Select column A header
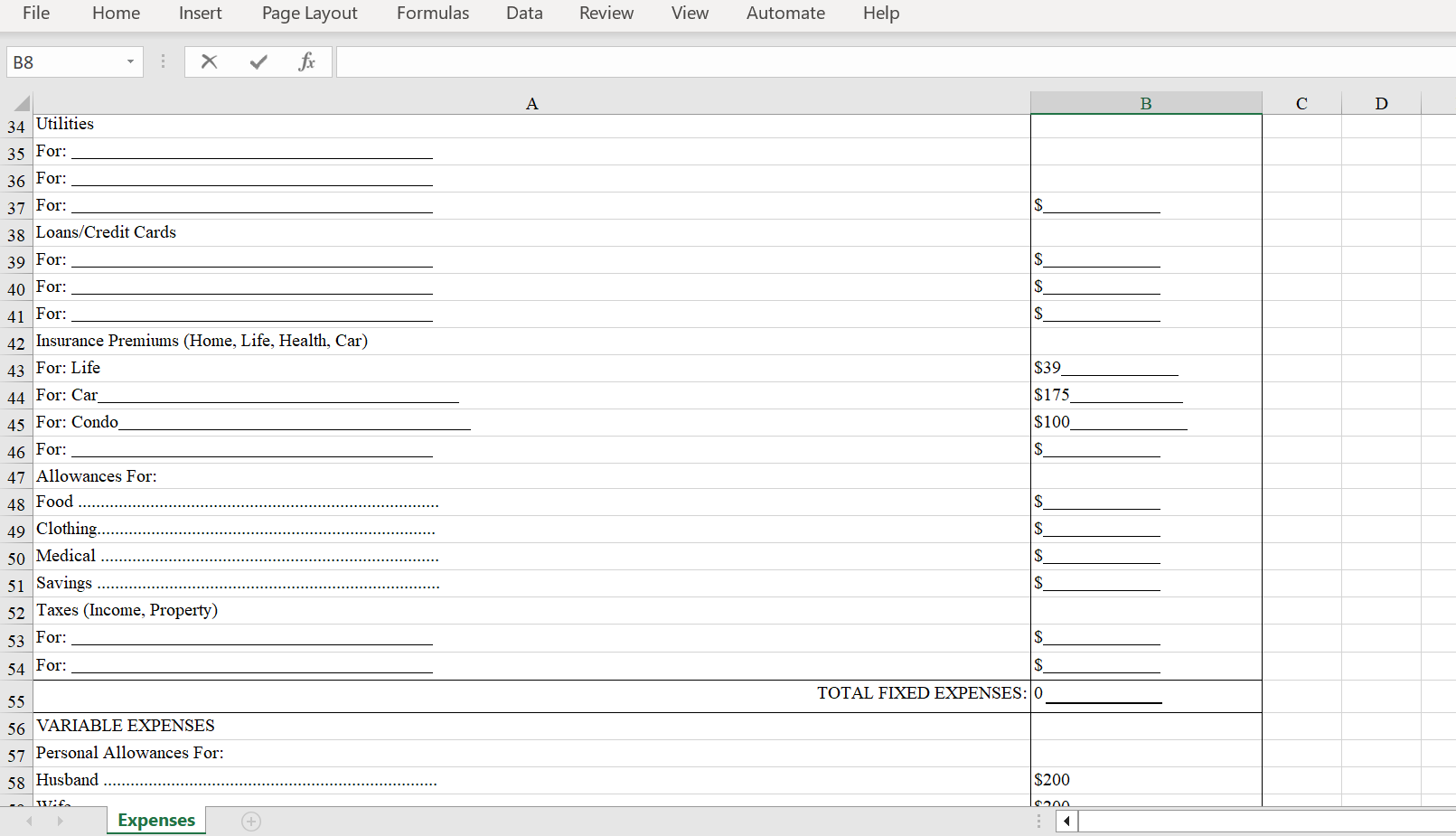Image resolution: width=1456 pixels, height=836 pixels. coord(531,103)
